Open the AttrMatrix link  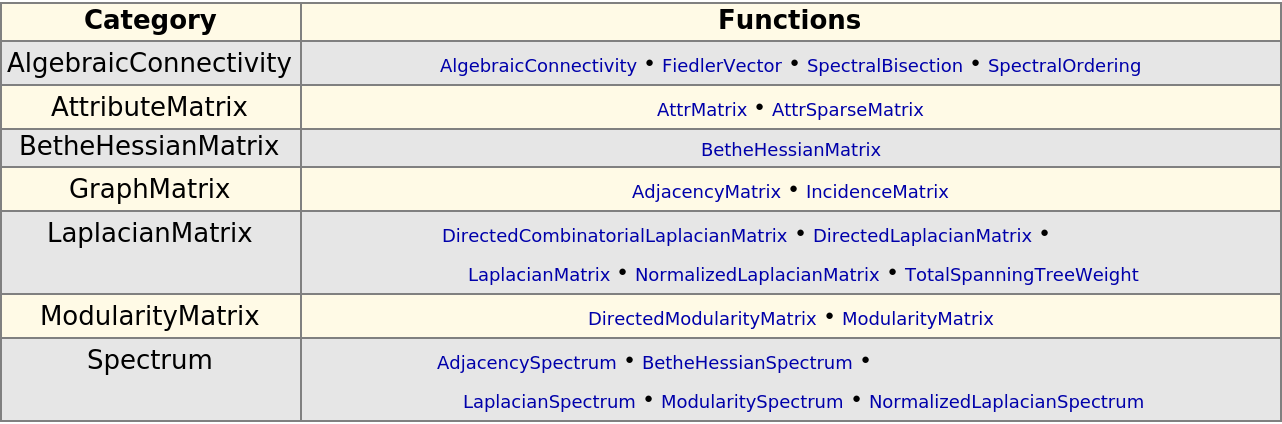702,111
